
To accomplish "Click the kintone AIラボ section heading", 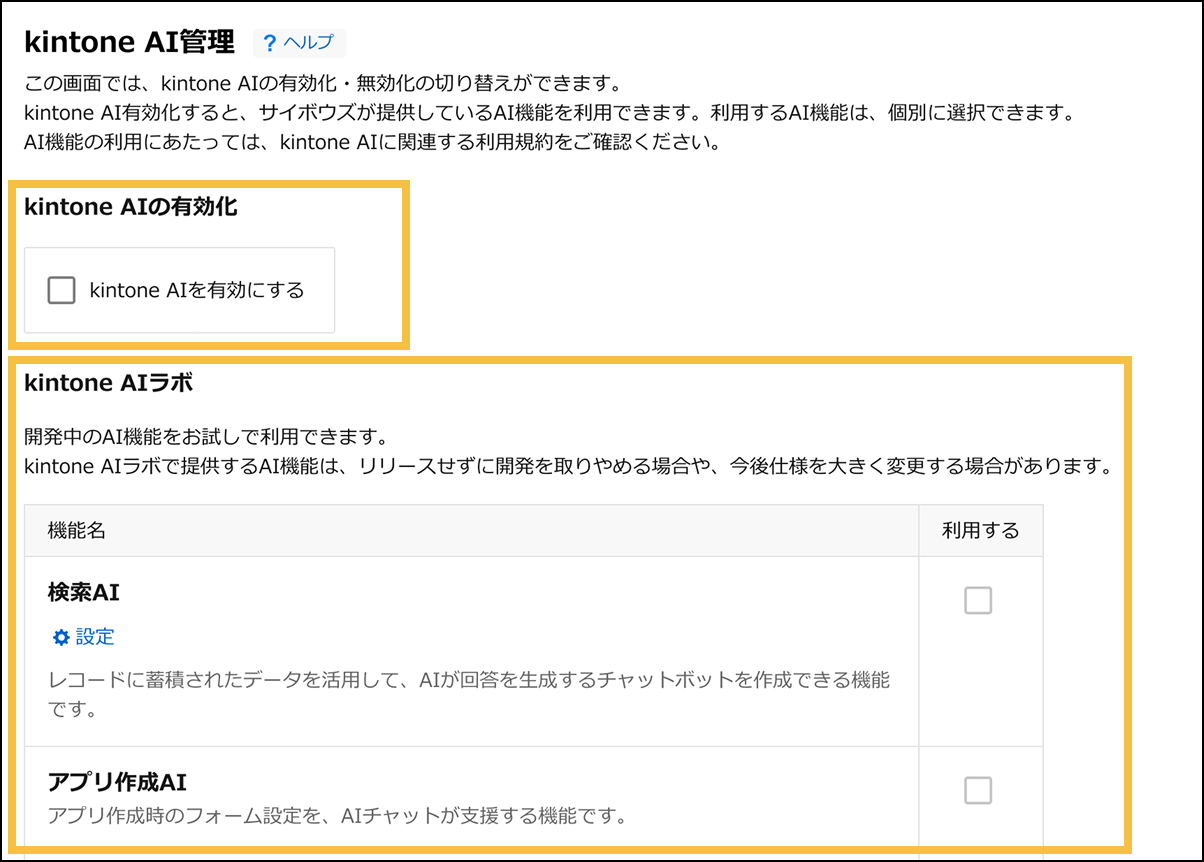I will coord(108,382).
